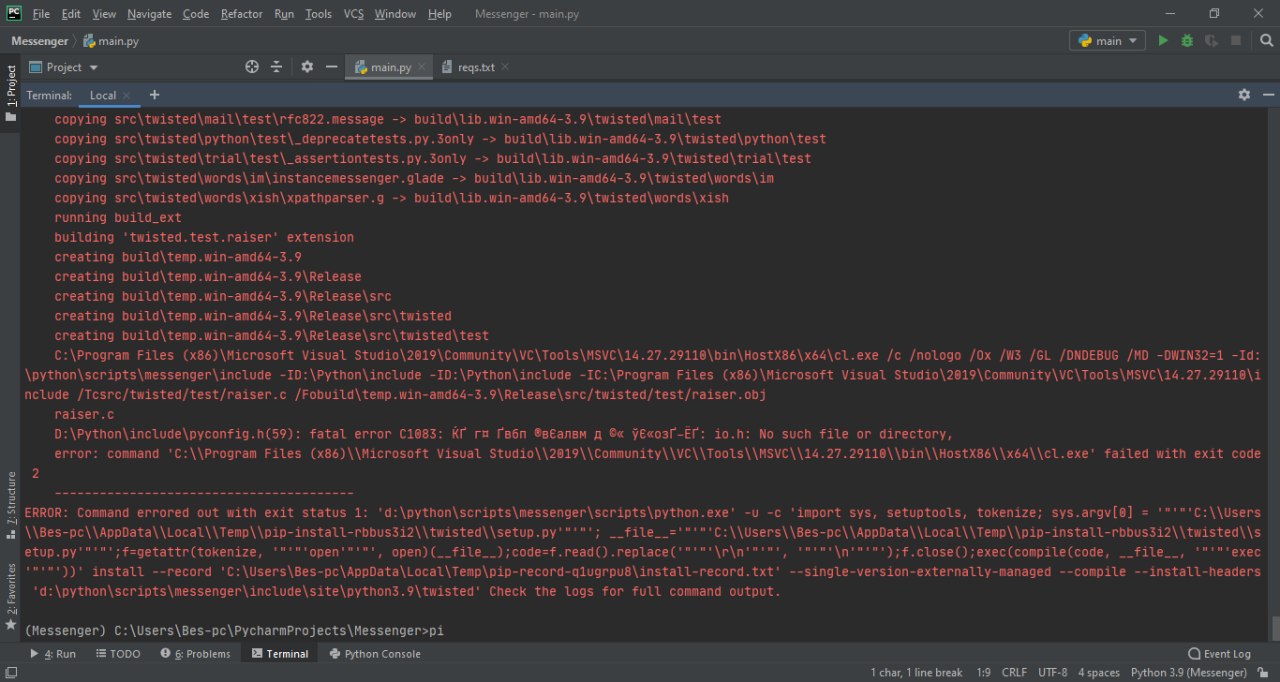Click the 'raiser.c' terminal output line
1280x682 pixels.
[84, 414]
